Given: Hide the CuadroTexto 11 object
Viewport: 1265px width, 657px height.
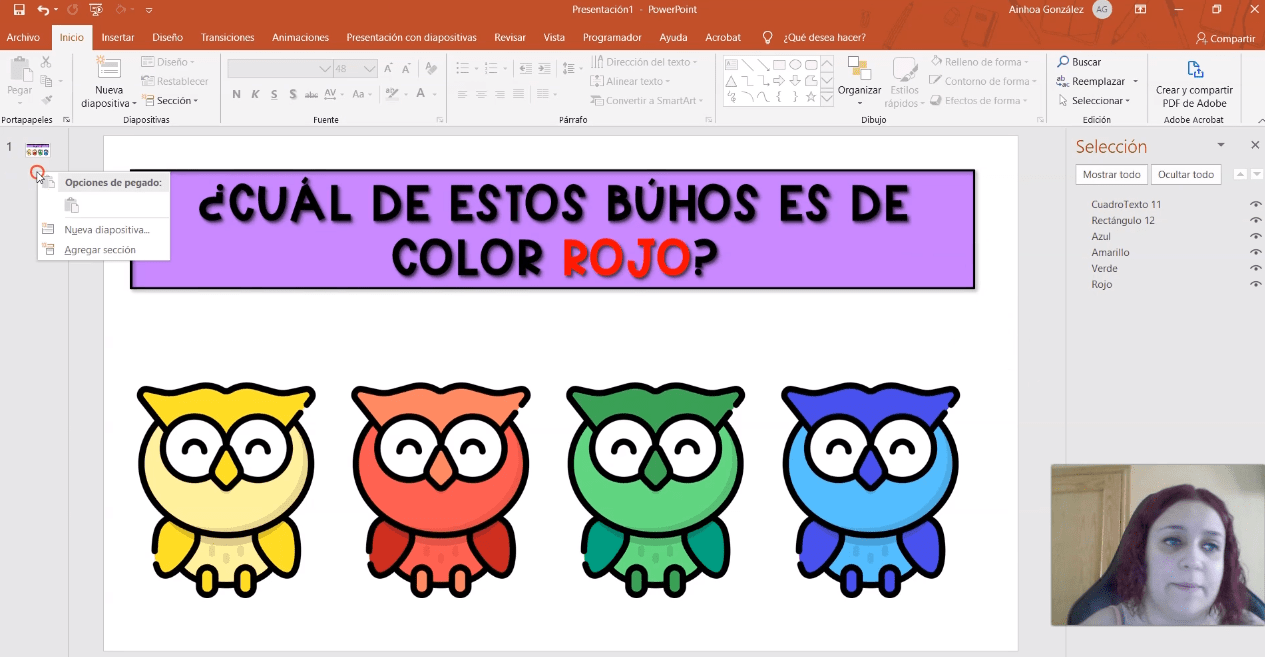Looking at the screenshot, I should pyautogui.click(x=1255, y=205).
